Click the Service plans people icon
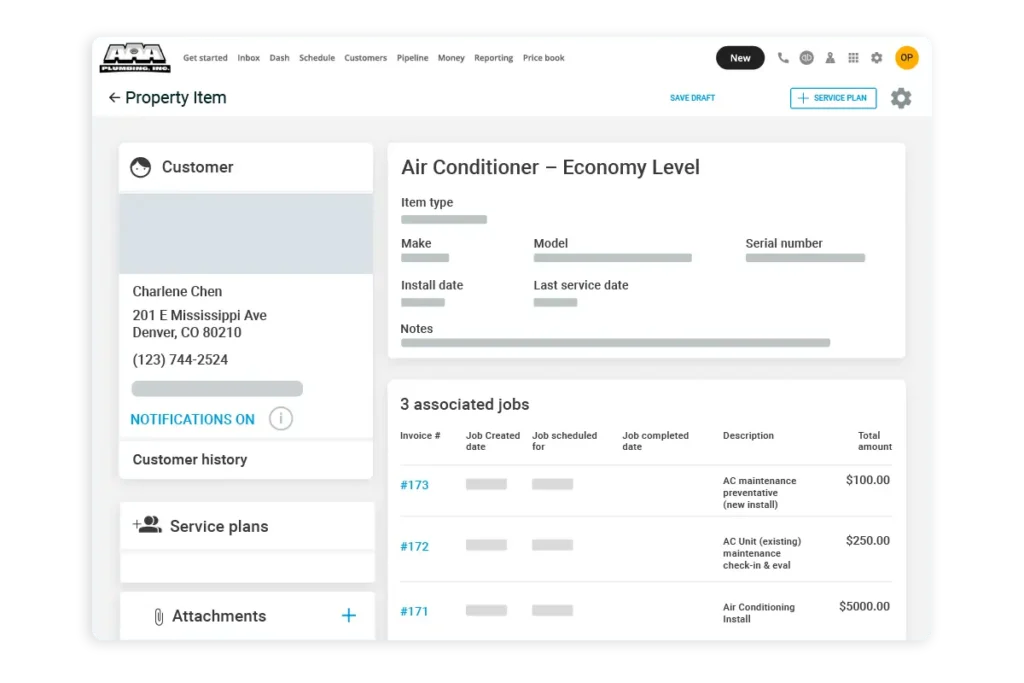The width and height of the screenshot is (1024, 683). coord(147,525)
